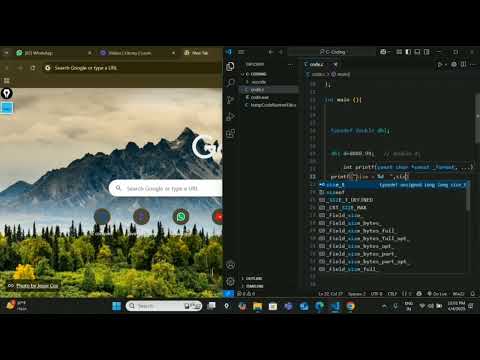The width and height of the screenshot is (480, 360).
Task: Click the Go Live status bar item
Action: point(437,294)
